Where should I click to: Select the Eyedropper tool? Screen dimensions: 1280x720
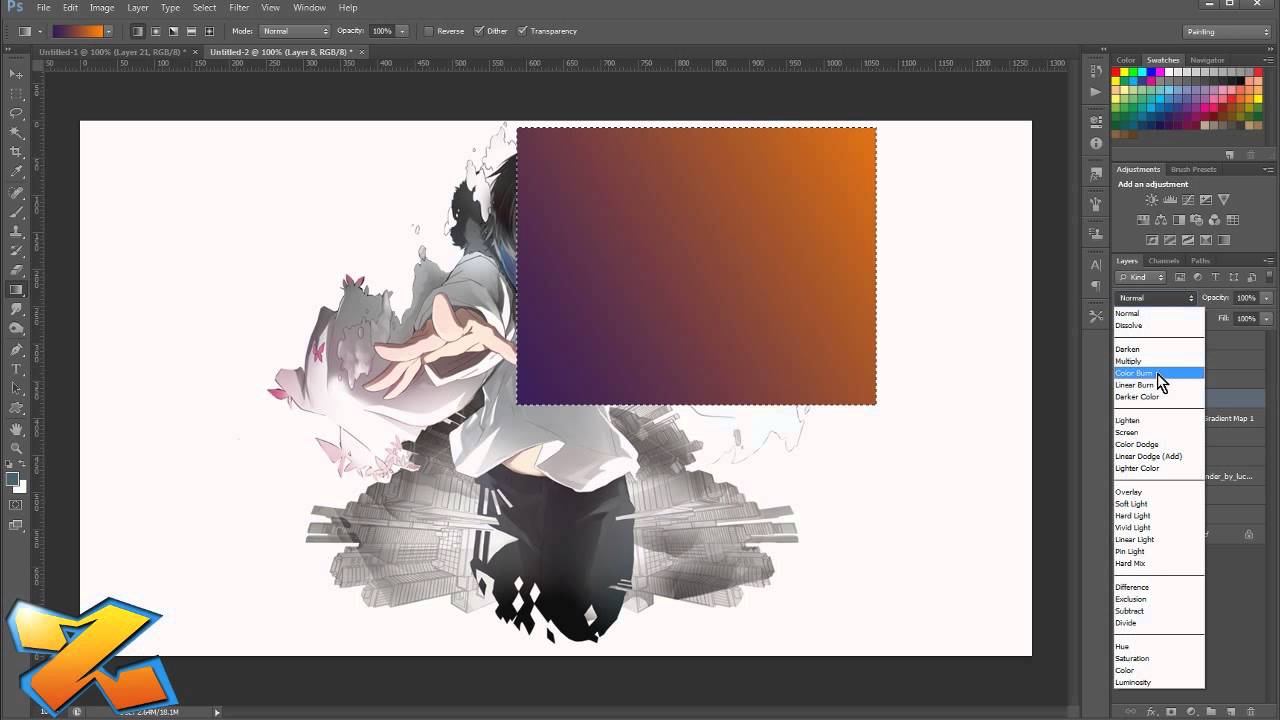[x=16, y=172]
